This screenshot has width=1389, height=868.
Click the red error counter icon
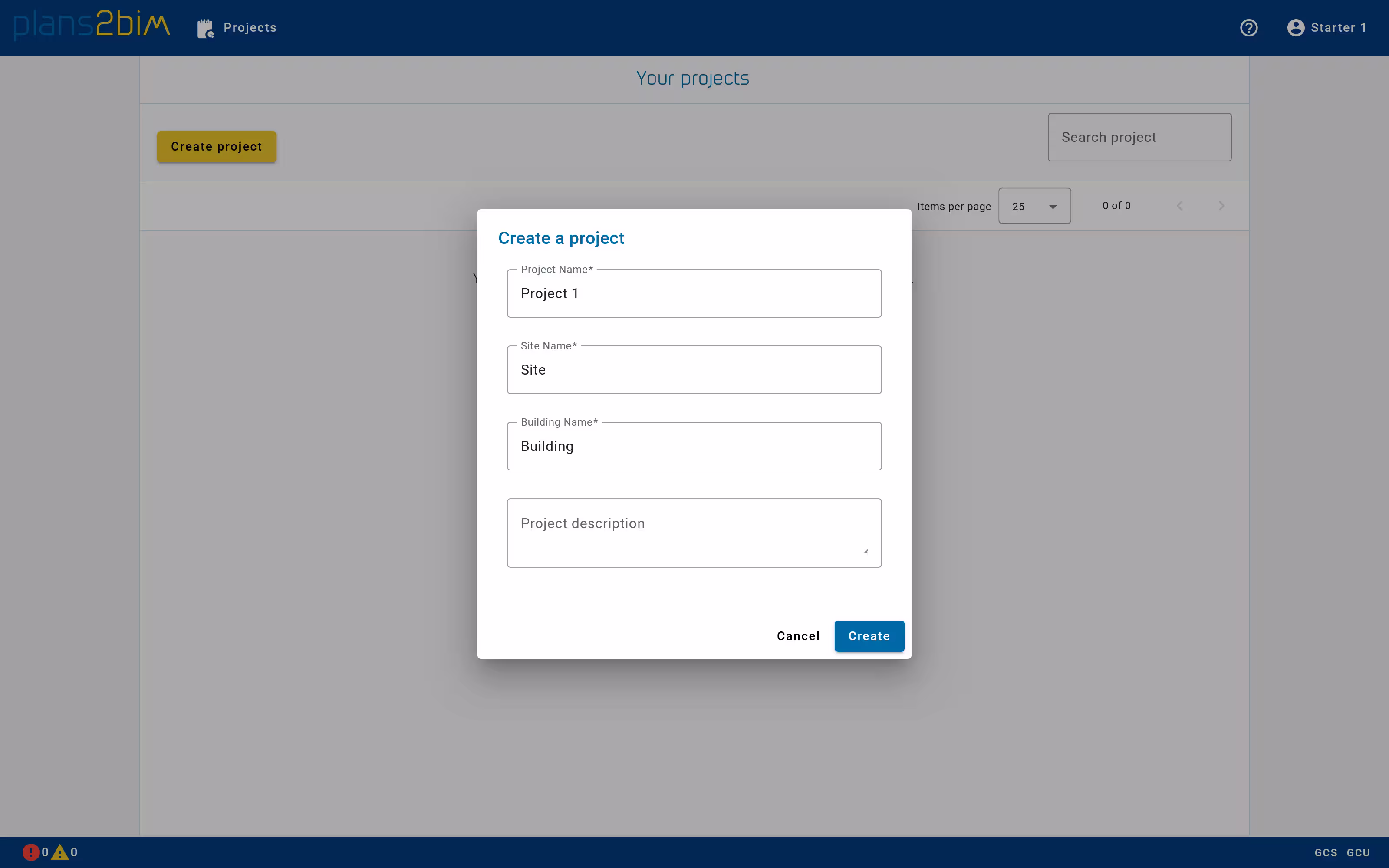[x=32, y=852]
